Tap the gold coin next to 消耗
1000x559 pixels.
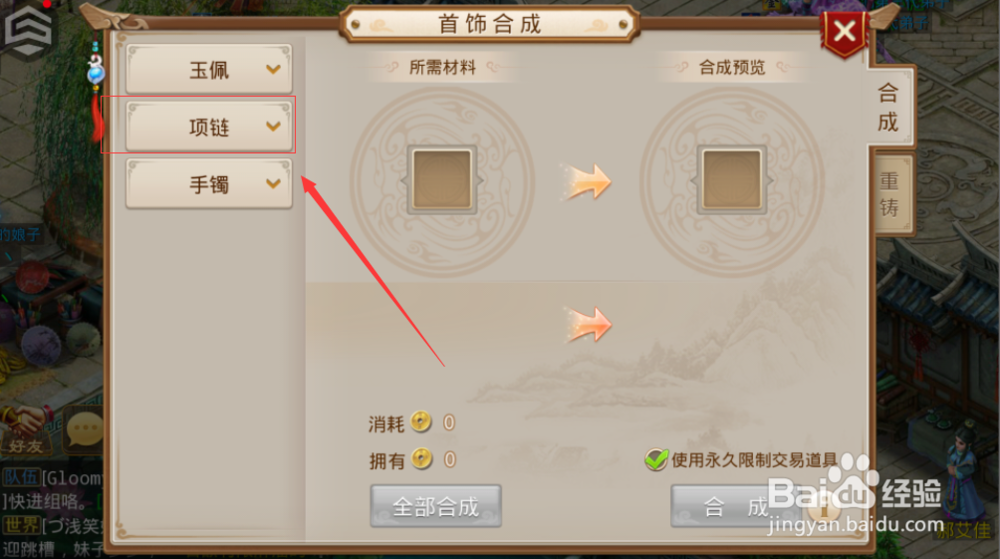(x=421, y=421)
